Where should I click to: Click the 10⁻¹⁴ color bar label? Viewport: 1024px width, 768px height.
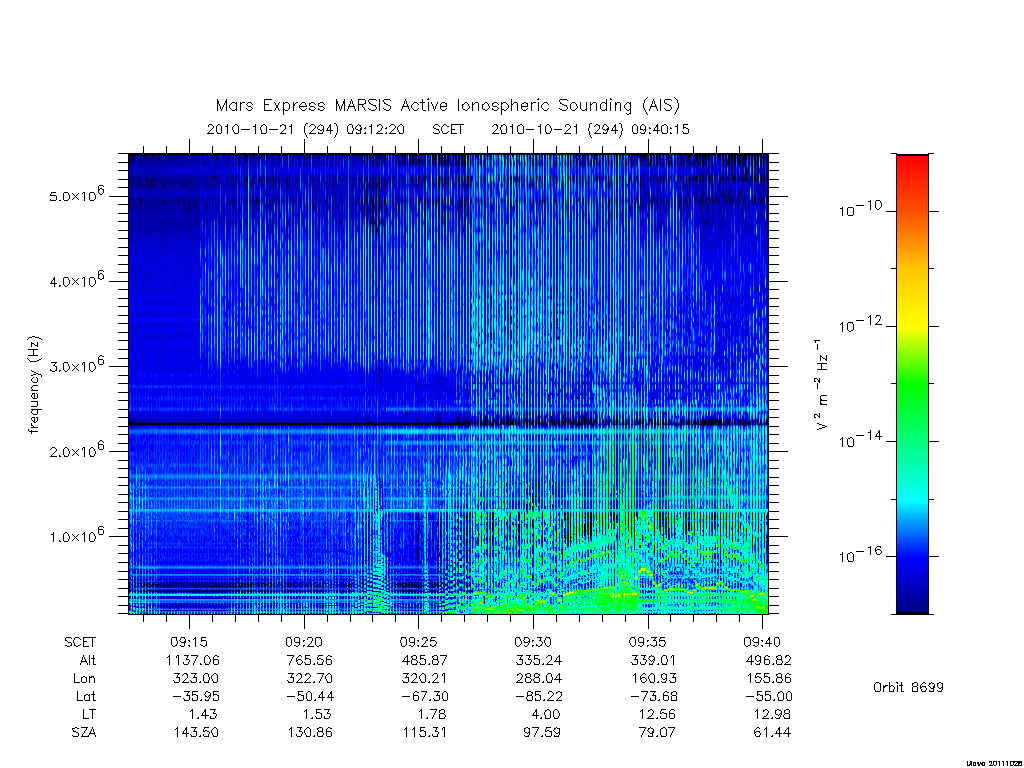(x=860, y=440)
